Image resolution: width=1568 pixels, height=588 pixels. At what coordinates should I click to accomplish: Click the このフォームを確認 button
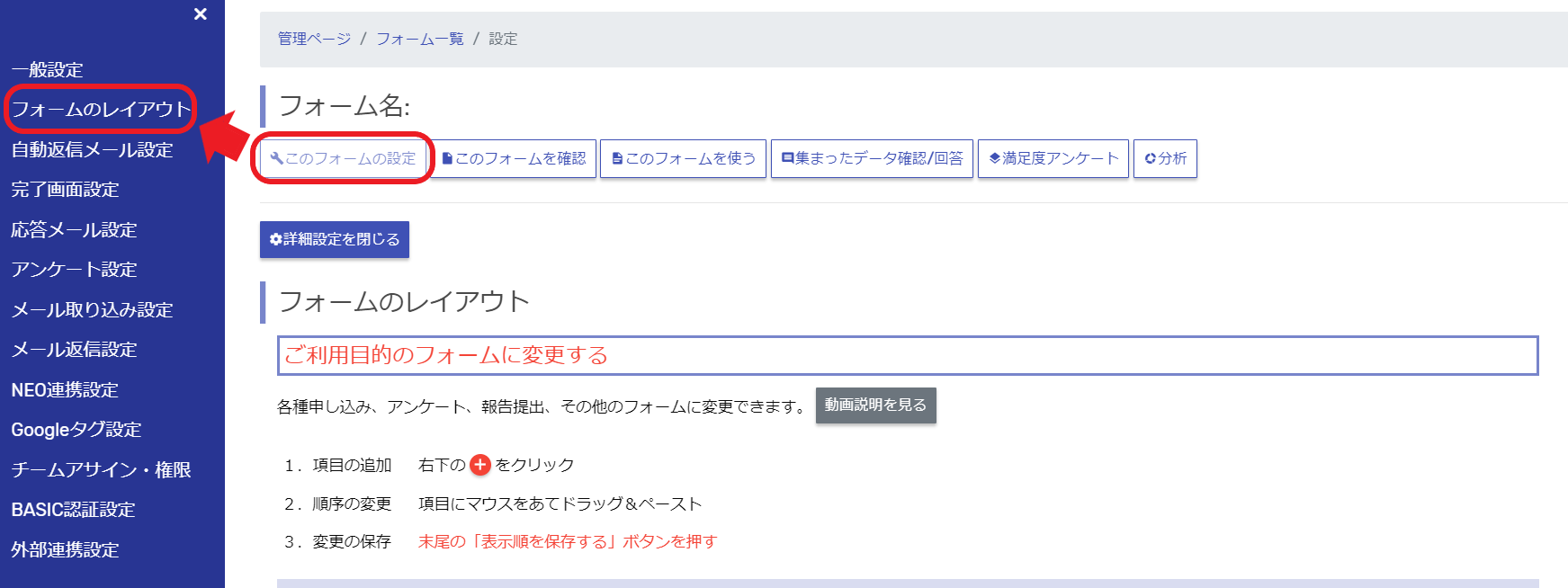click(514, 158)
